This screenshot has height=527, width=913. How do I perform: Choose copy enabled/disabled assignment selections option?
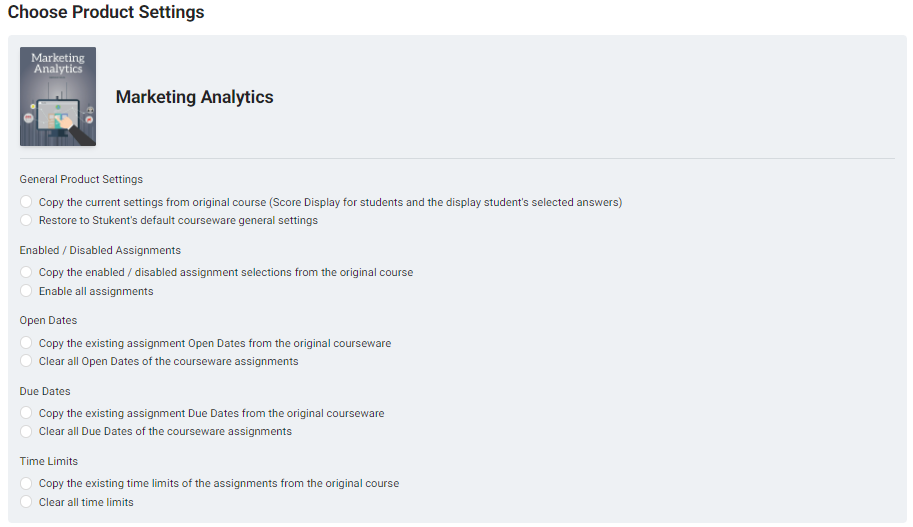pos(26,272)
